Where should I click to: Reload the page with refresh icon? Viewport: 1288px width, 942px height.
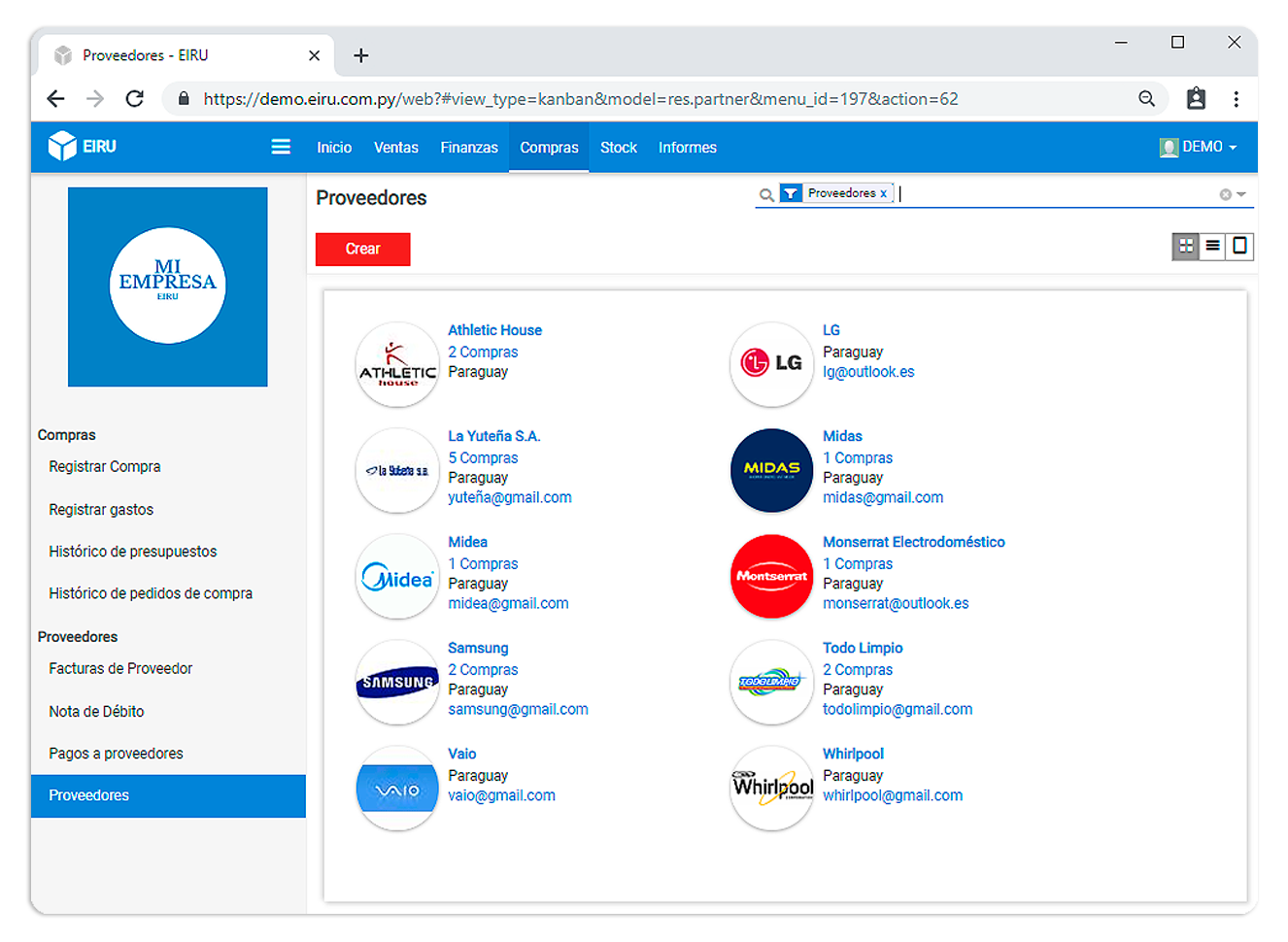tap(135, 98)
